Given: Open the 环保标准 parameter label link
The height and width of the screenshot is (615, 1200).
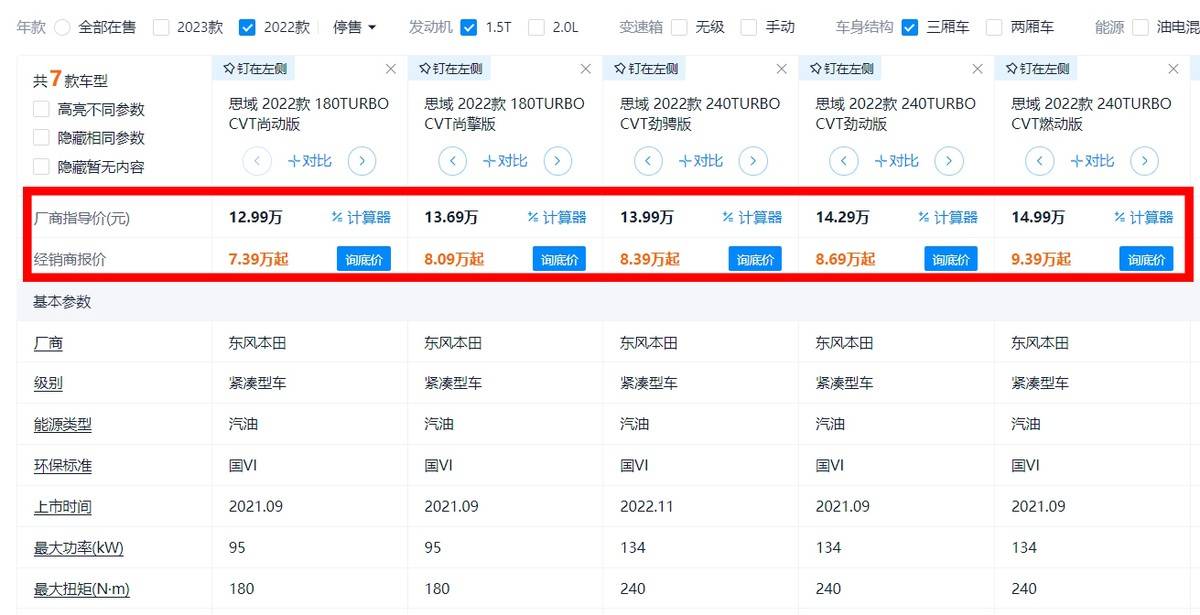Looking at the screenshot, I should pyautogui.click(x=63, y=466).
